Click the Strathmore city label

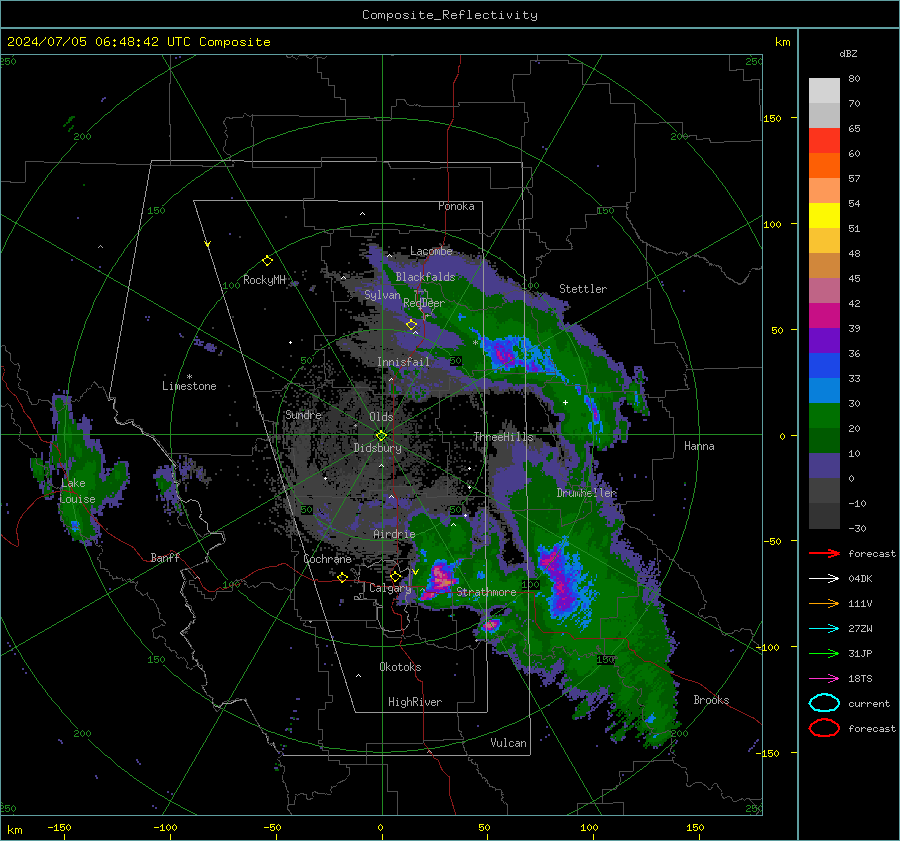click(486, 592)
